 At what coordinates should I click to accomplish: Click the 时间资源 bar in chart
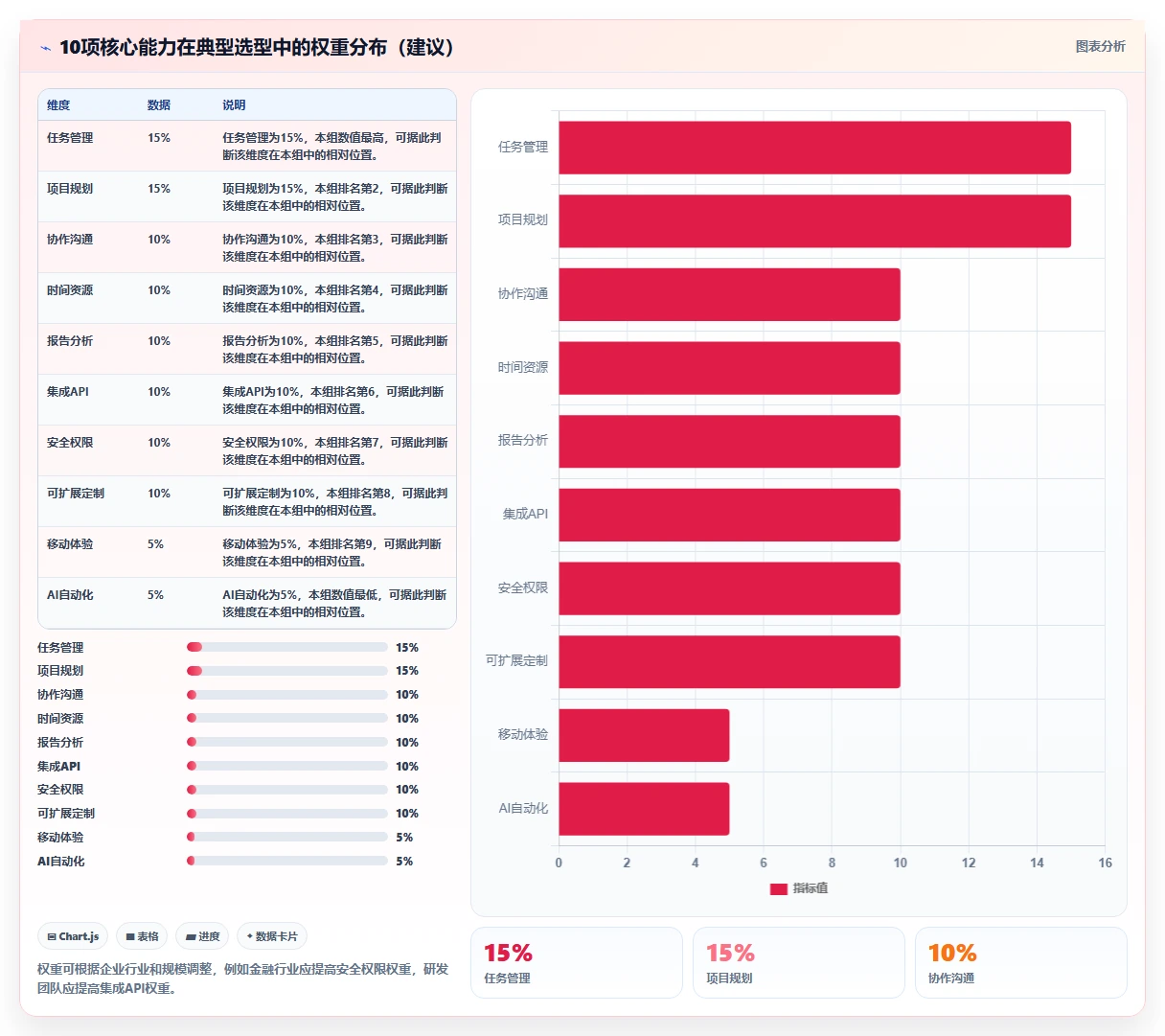729,368
